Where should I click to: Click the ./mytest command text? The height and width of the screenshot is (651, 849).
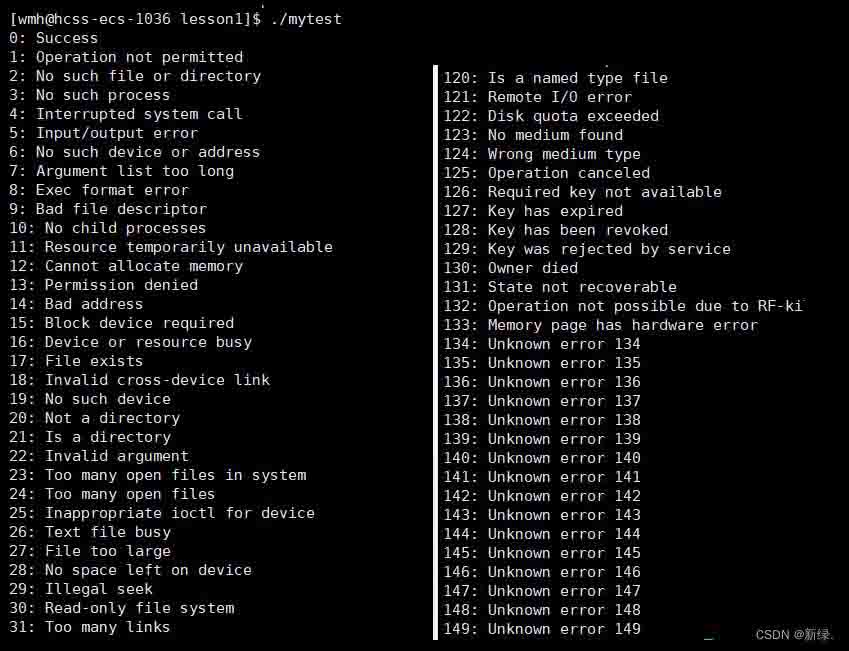pyautogui.click(x=306, y=19)
